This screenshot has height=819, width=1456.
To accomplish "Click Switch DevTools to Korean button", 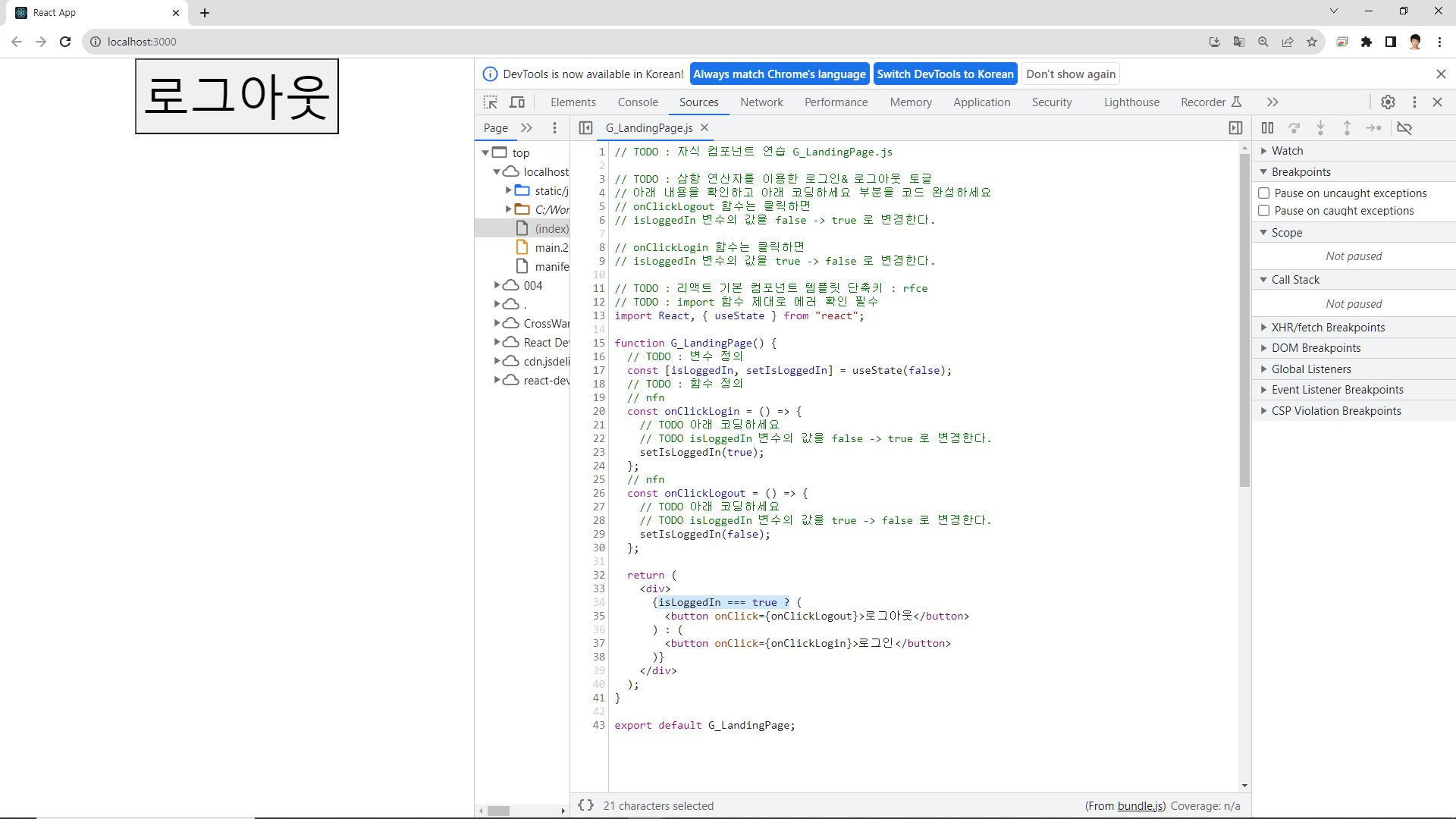I will [945, 74].
